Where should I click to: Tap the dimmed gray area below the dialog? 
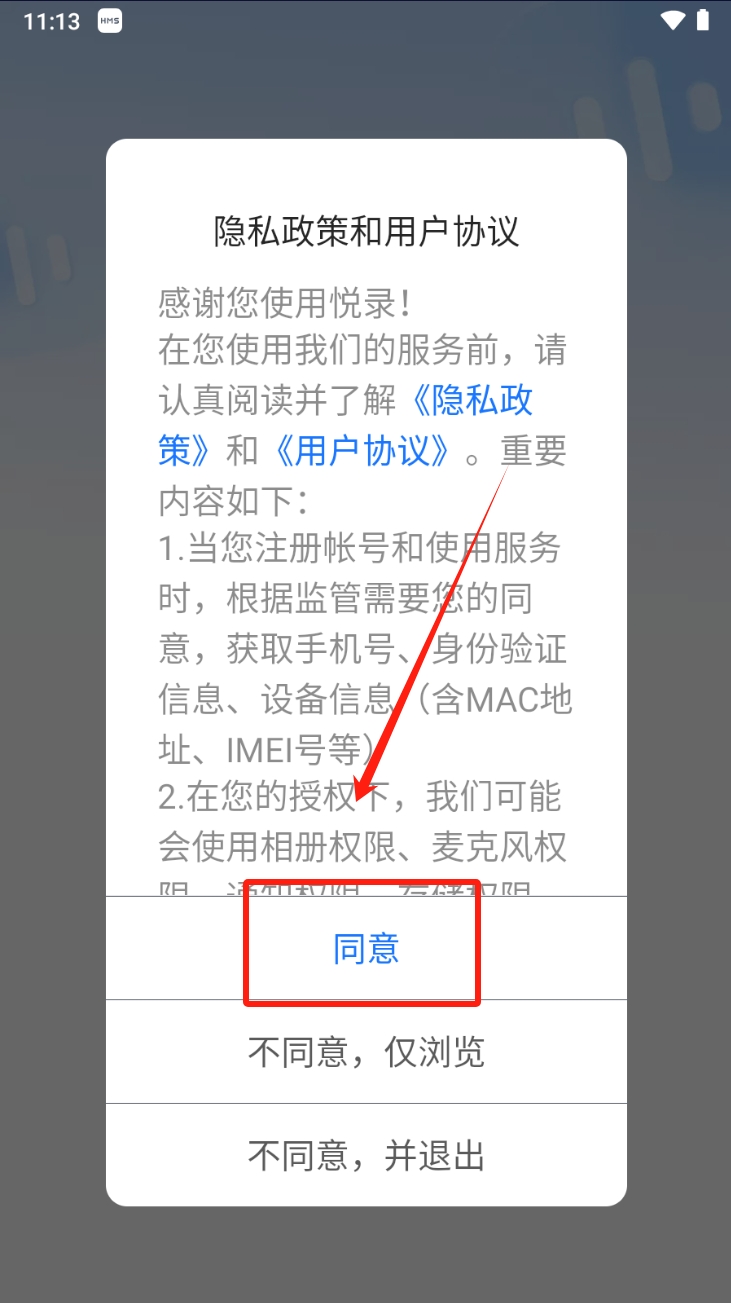pos(366,1255)
